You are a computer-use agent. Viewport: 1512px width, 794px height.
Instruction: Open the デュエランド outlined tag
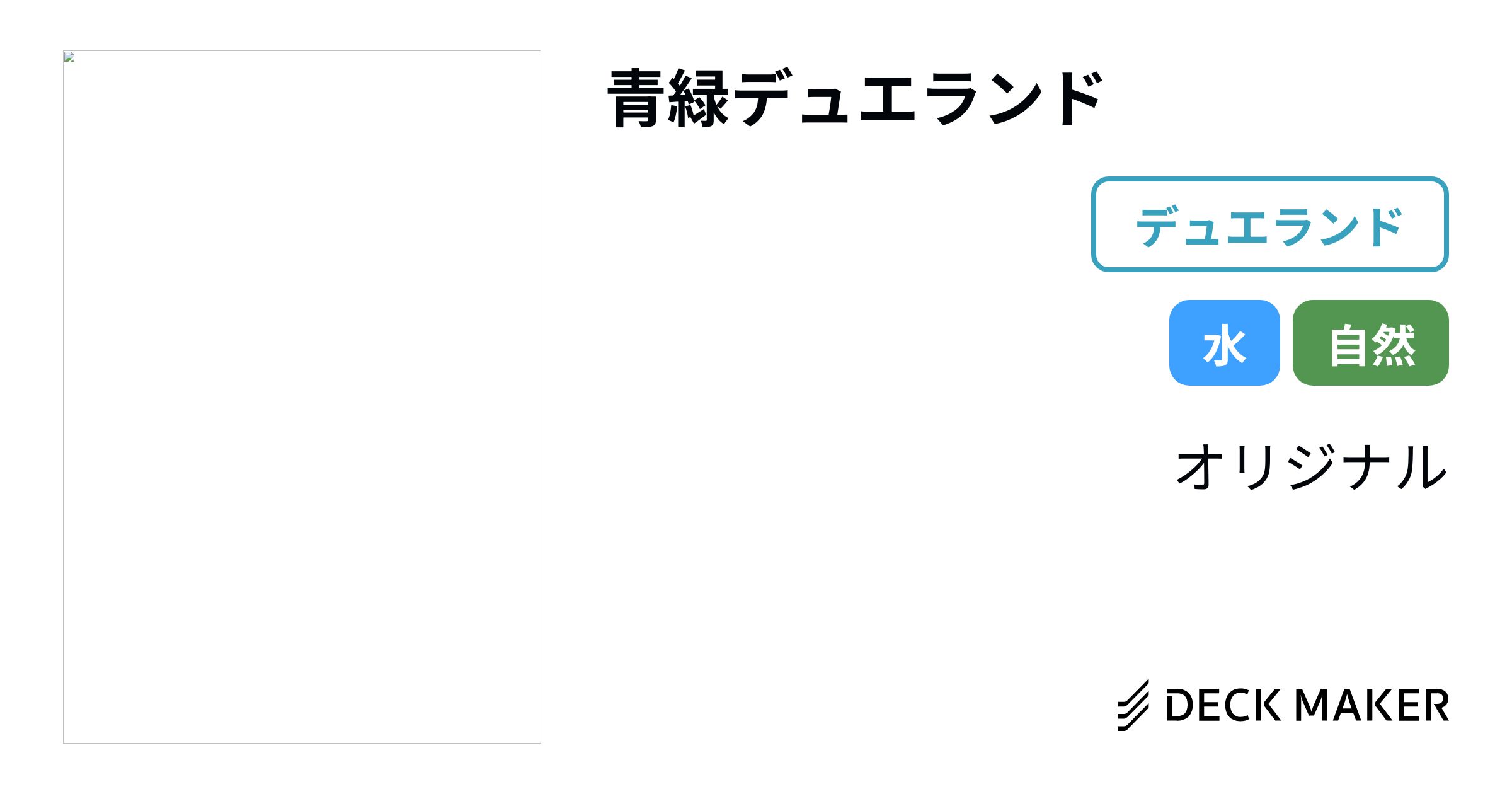[x=1269, y=224]
